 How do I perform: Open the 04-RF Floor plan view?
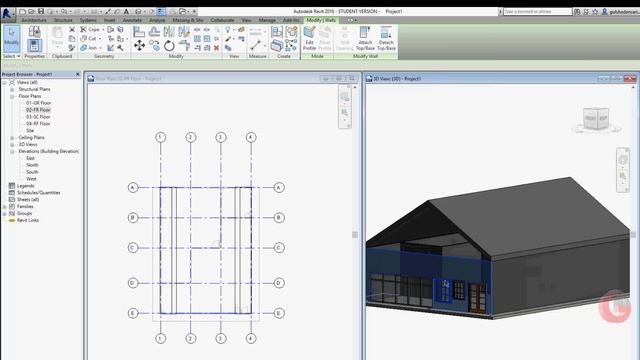click(38, 124)
